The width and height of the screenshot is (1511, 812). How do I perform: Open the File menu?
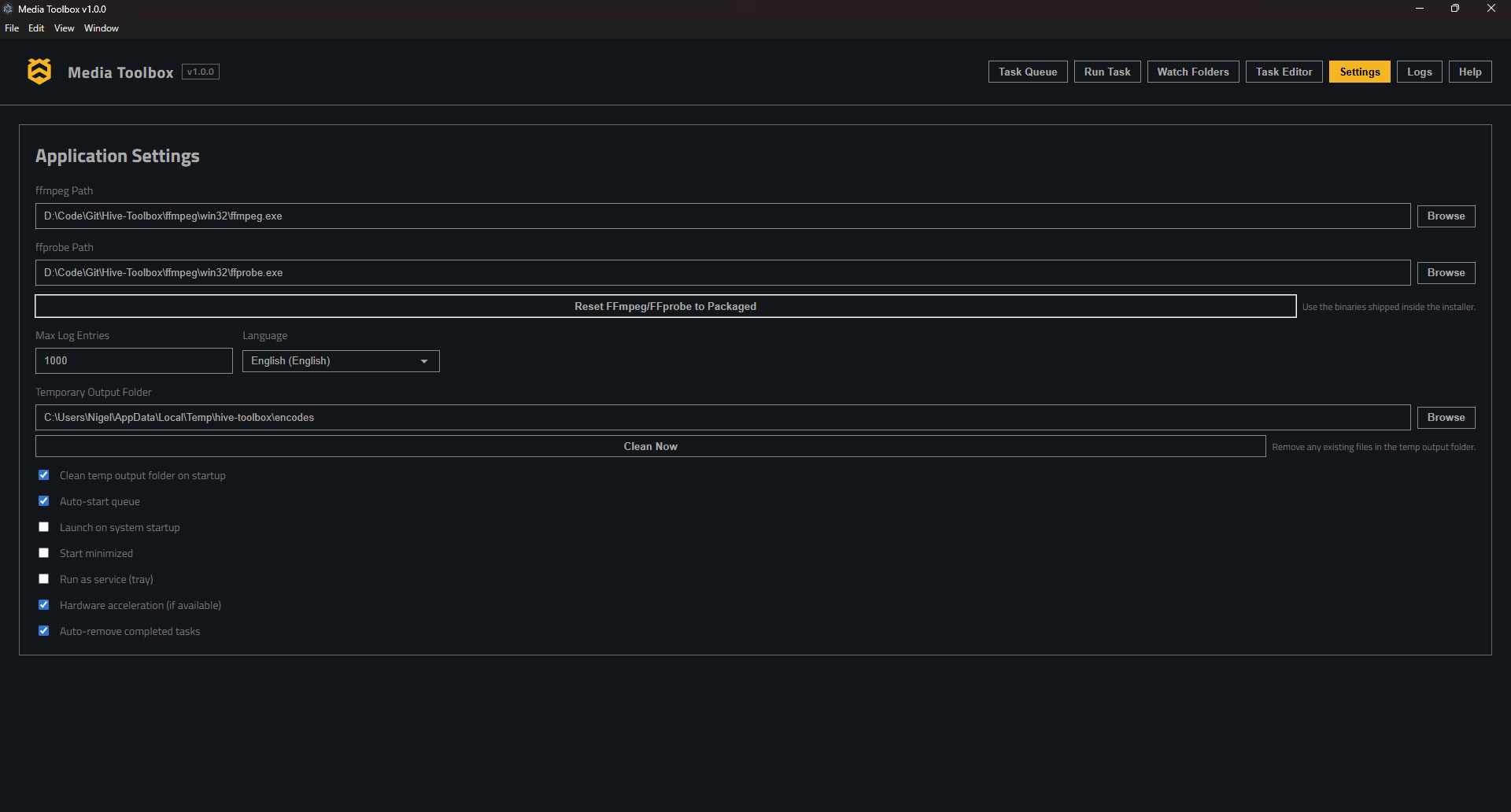12,28
